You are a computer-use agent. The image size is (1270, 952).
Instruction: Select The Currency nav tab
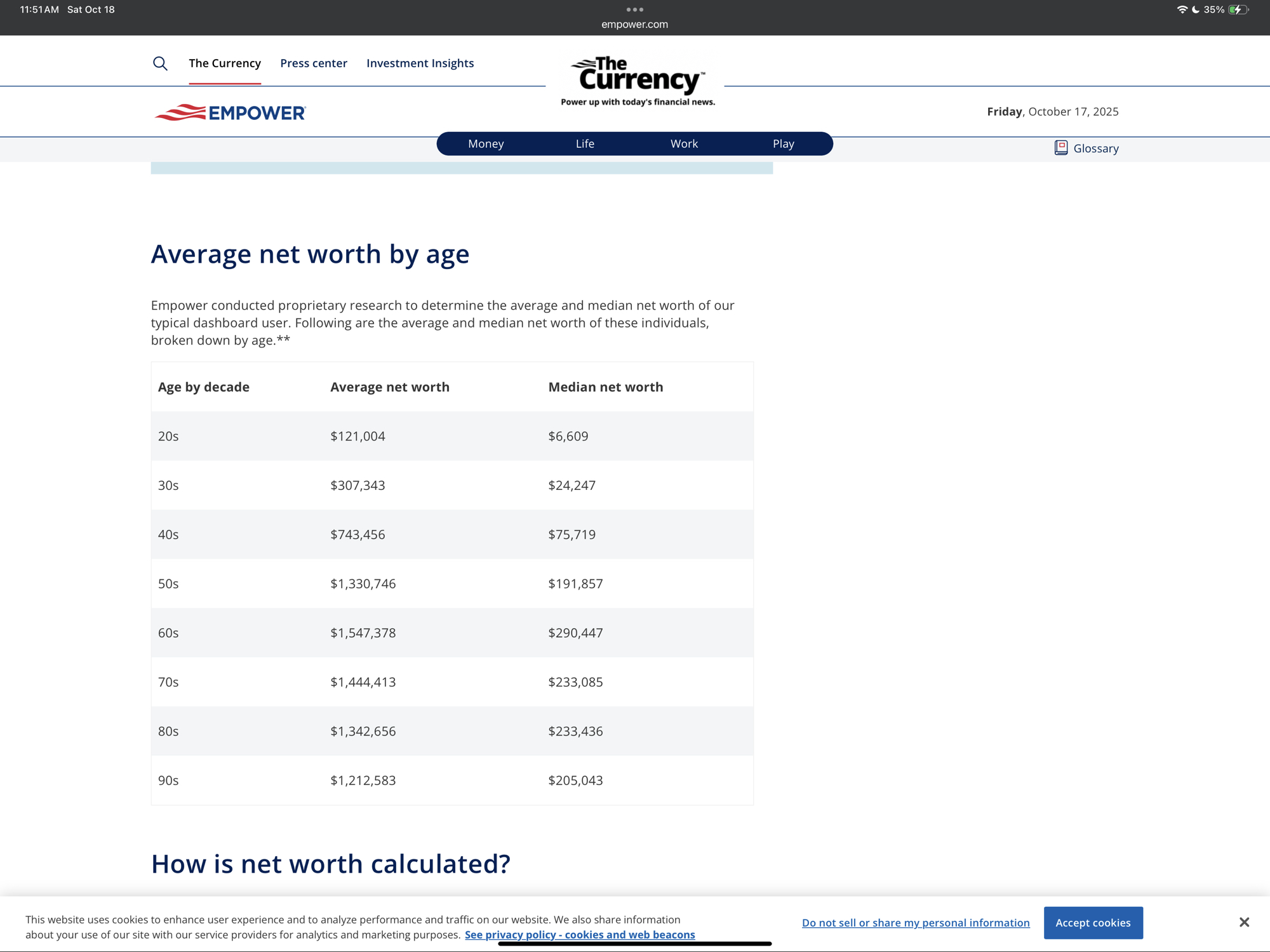pyautogui.click(x=225, y=63)
